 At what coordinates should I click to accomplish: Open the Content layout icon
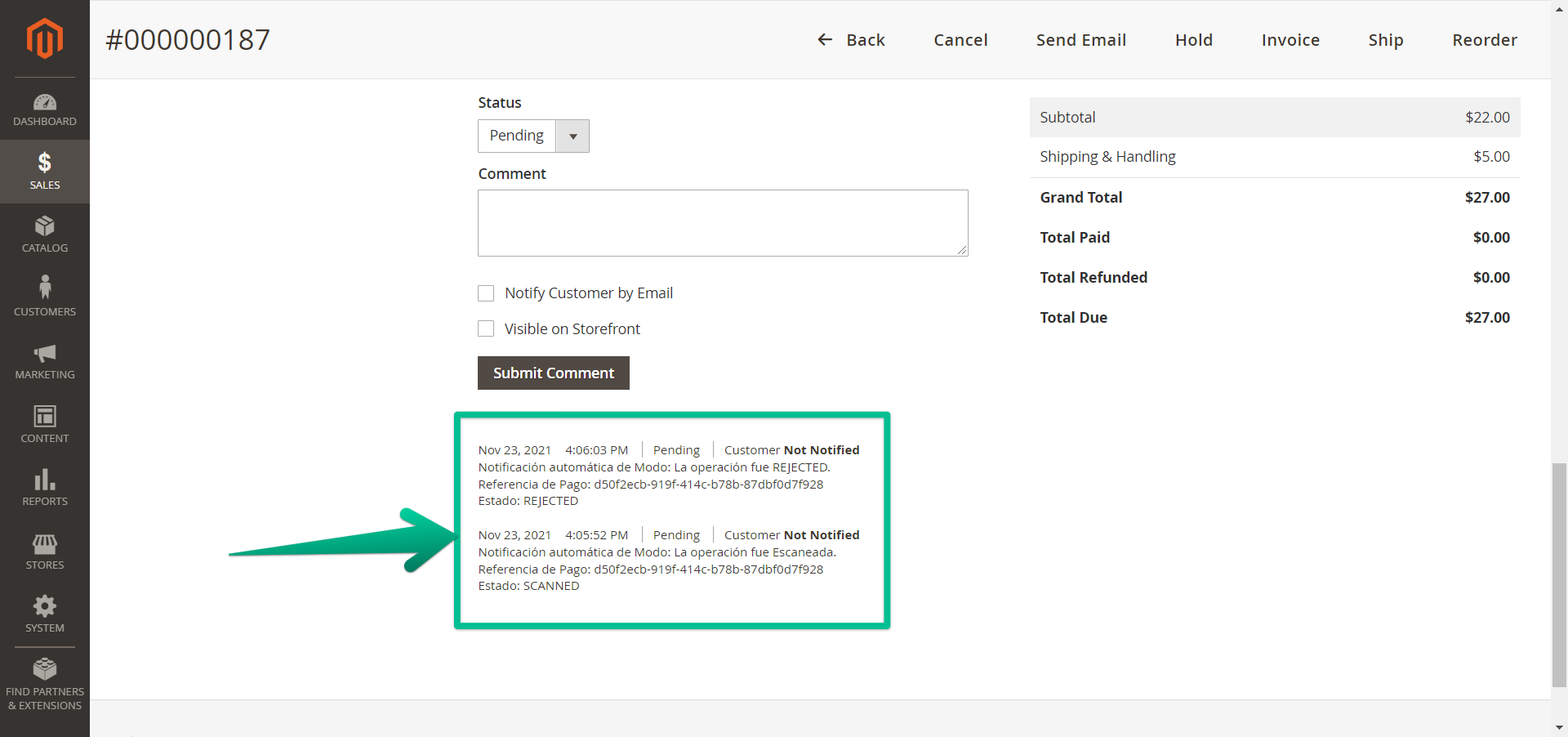tap(44, 416)
